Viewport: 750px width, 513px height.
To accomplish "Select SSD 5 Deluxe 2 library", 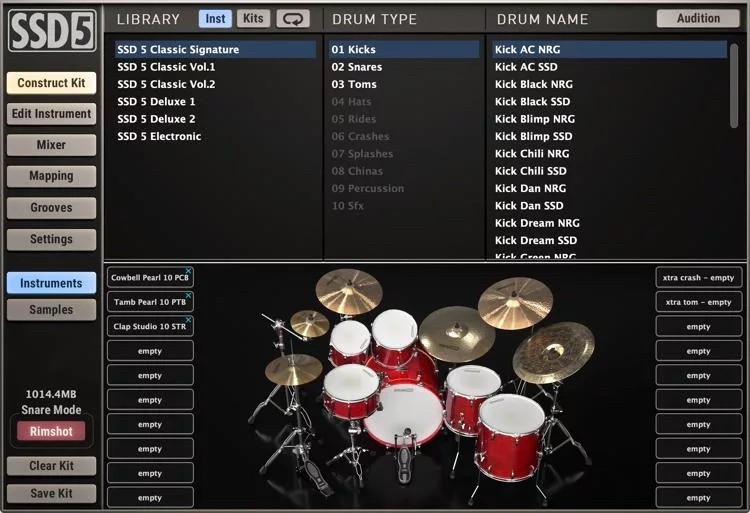I will pos(215,119).
